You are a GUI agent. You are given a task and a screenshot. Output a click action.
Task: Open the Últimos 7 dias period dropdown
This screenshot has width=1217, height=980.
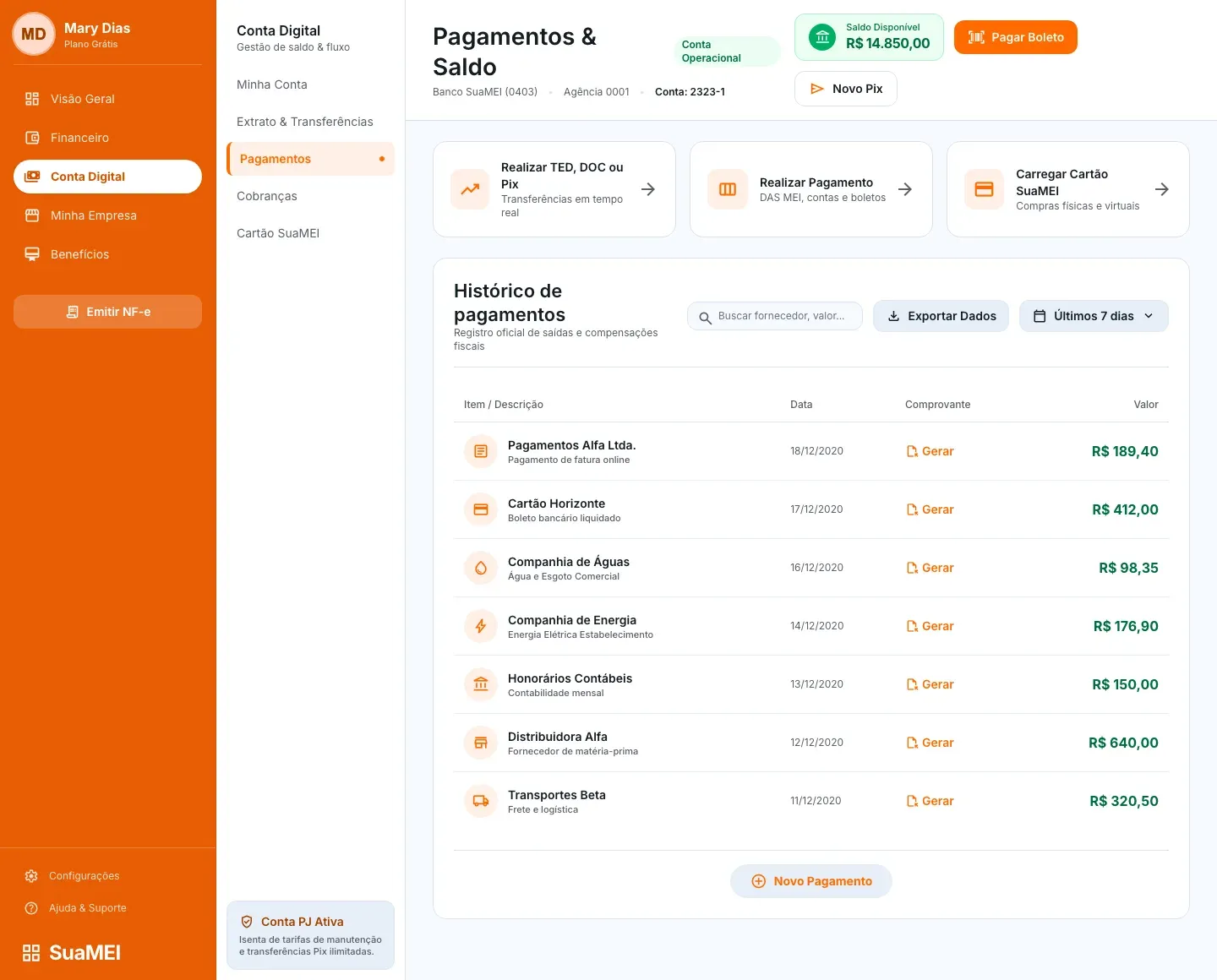tap(1094, 316)
